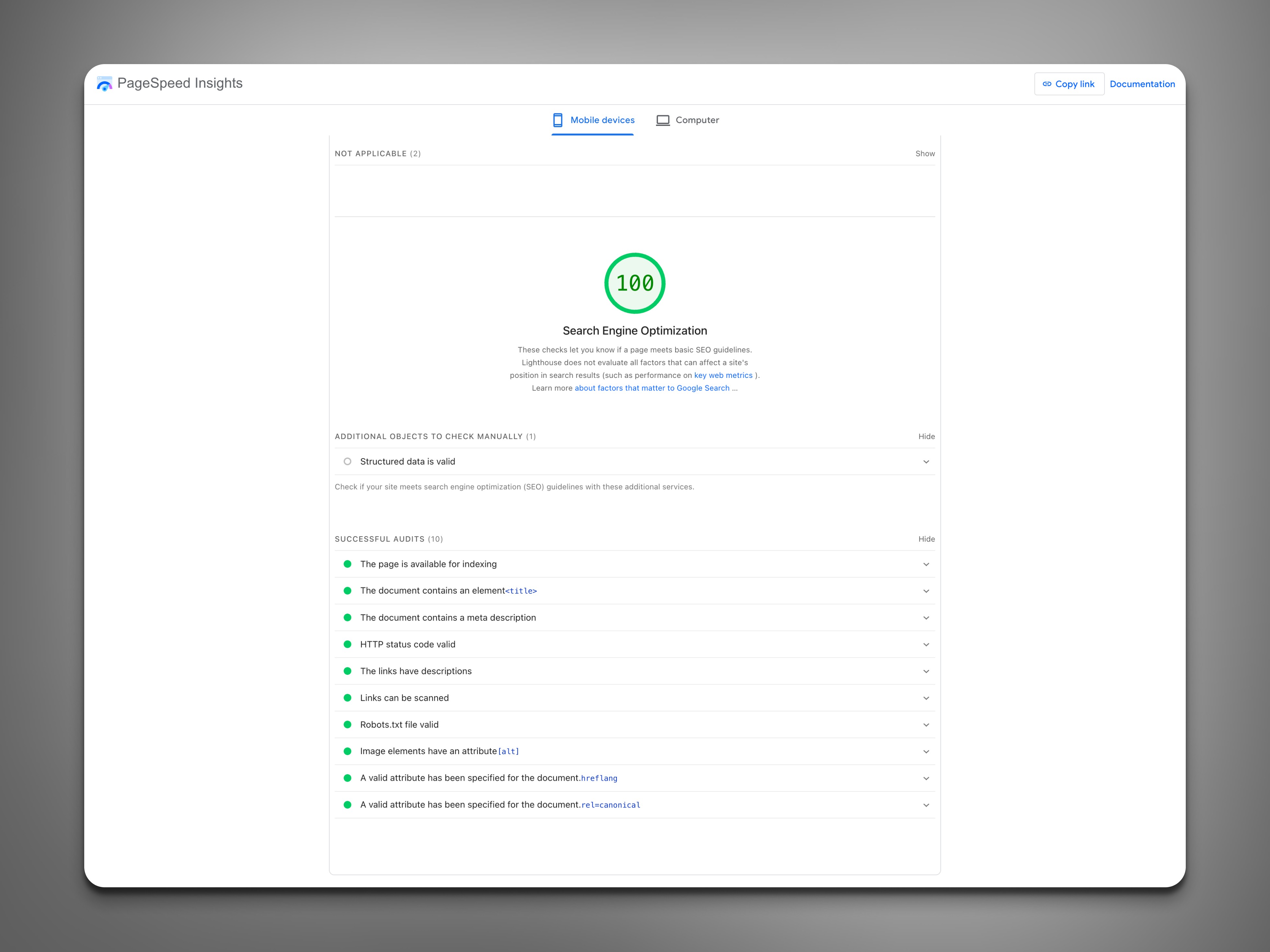Select the Mobile devices tab

[593, 120]
